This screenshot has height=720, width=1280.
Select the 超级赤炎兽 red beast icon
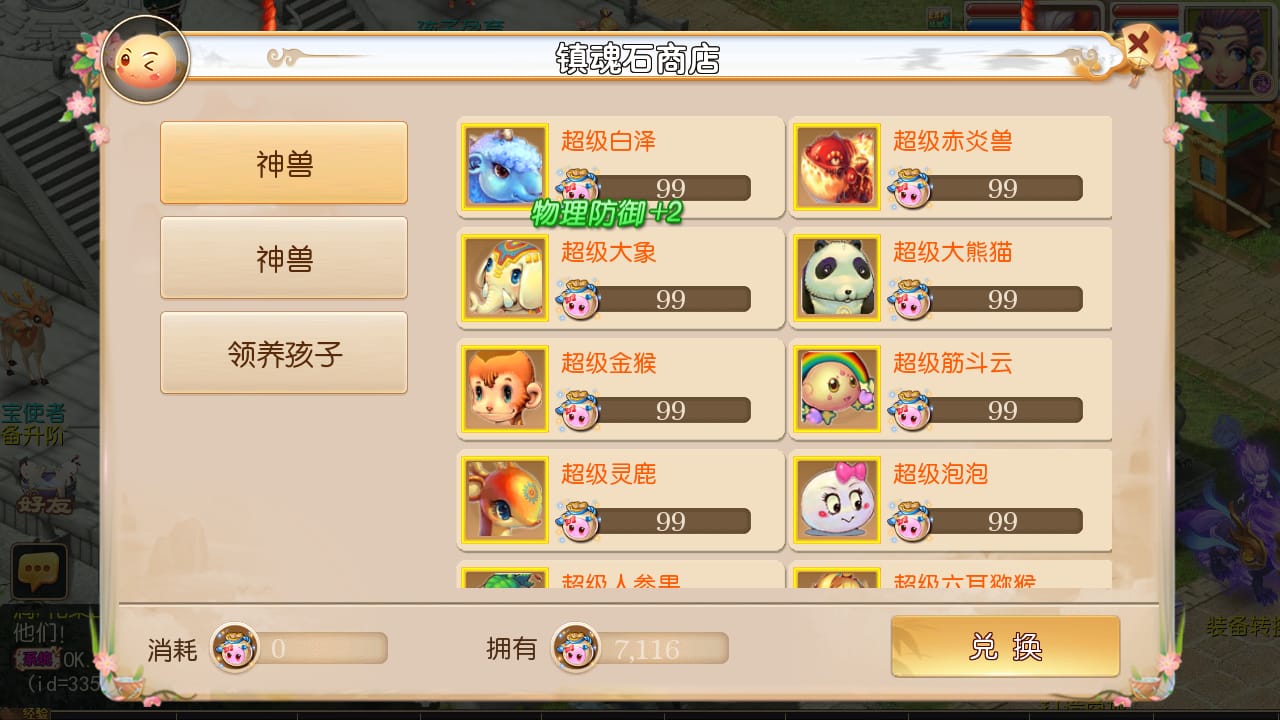point(837,167)
